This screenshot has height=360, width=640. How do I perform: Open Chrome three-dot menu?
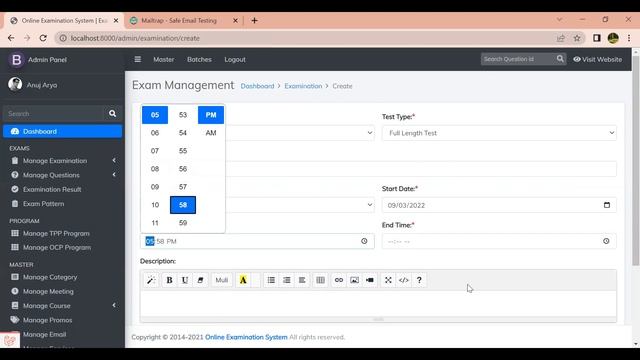tap(629, 38)
